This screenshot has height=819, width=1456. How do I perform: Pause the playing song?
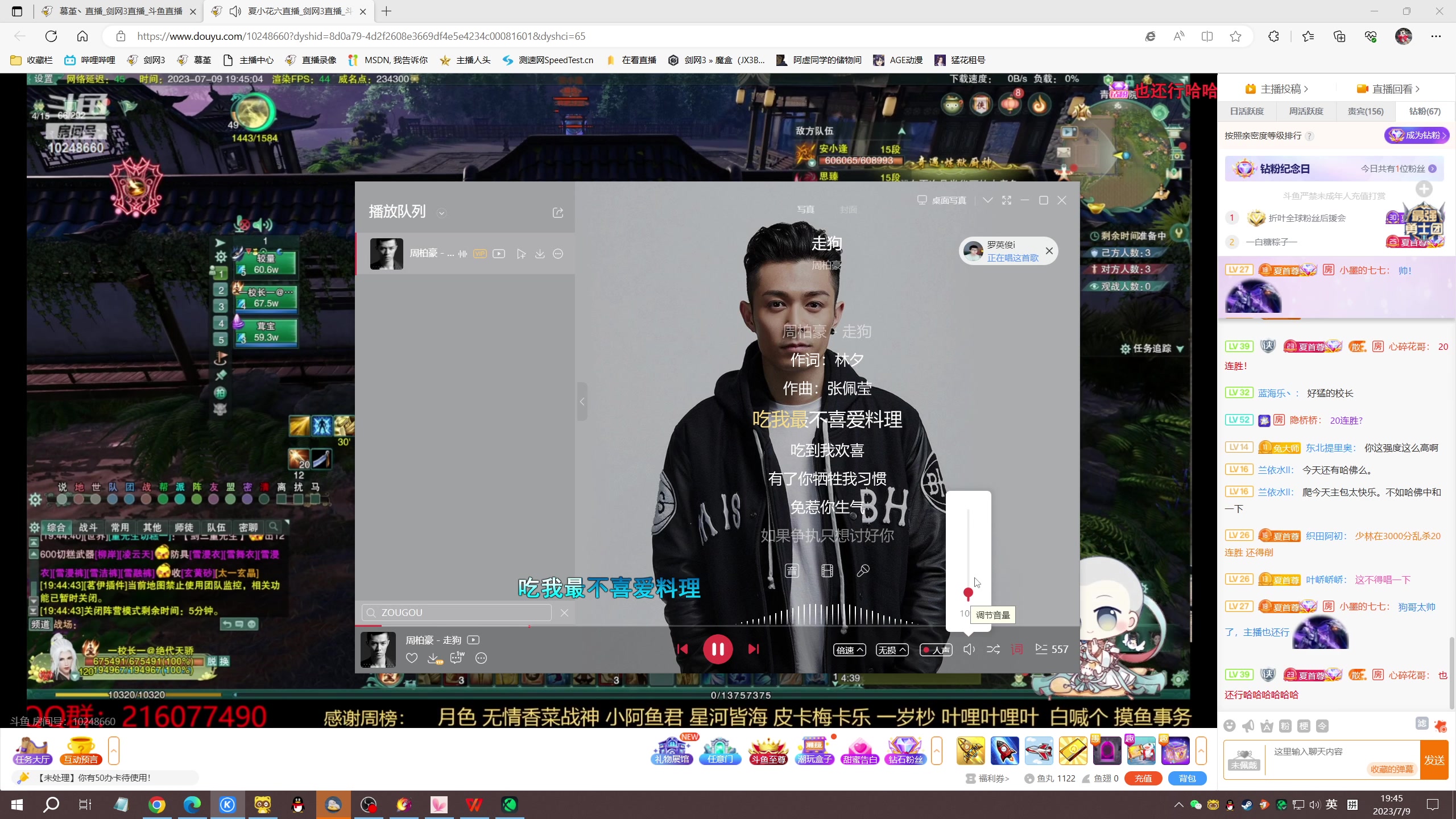click(718, 649)
